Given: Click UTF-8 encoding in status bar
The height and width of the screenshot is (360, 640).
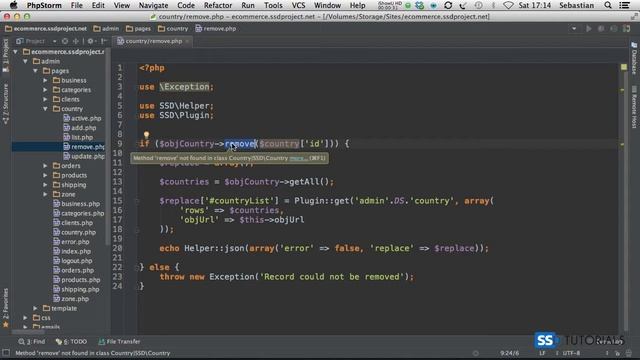Looking at the screenshot, I should tap(571, 353).
